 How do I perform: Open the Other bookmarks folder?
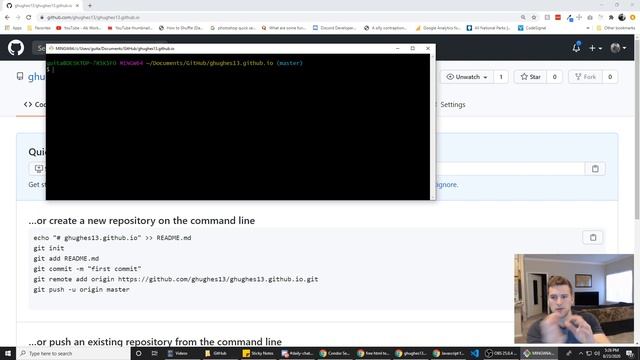[x=616, y=28]
